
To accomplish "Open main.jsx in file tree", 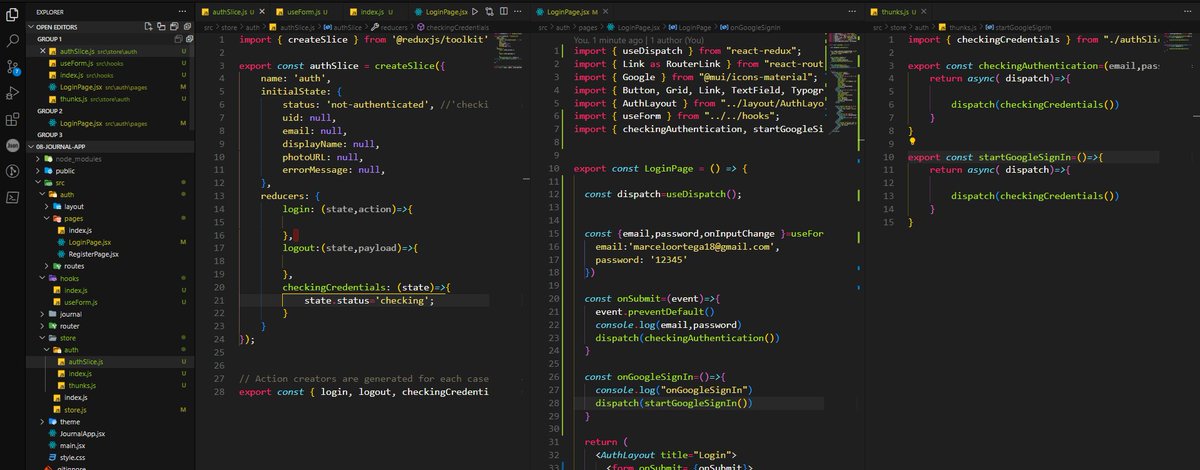I will click(x=74, y=446).
